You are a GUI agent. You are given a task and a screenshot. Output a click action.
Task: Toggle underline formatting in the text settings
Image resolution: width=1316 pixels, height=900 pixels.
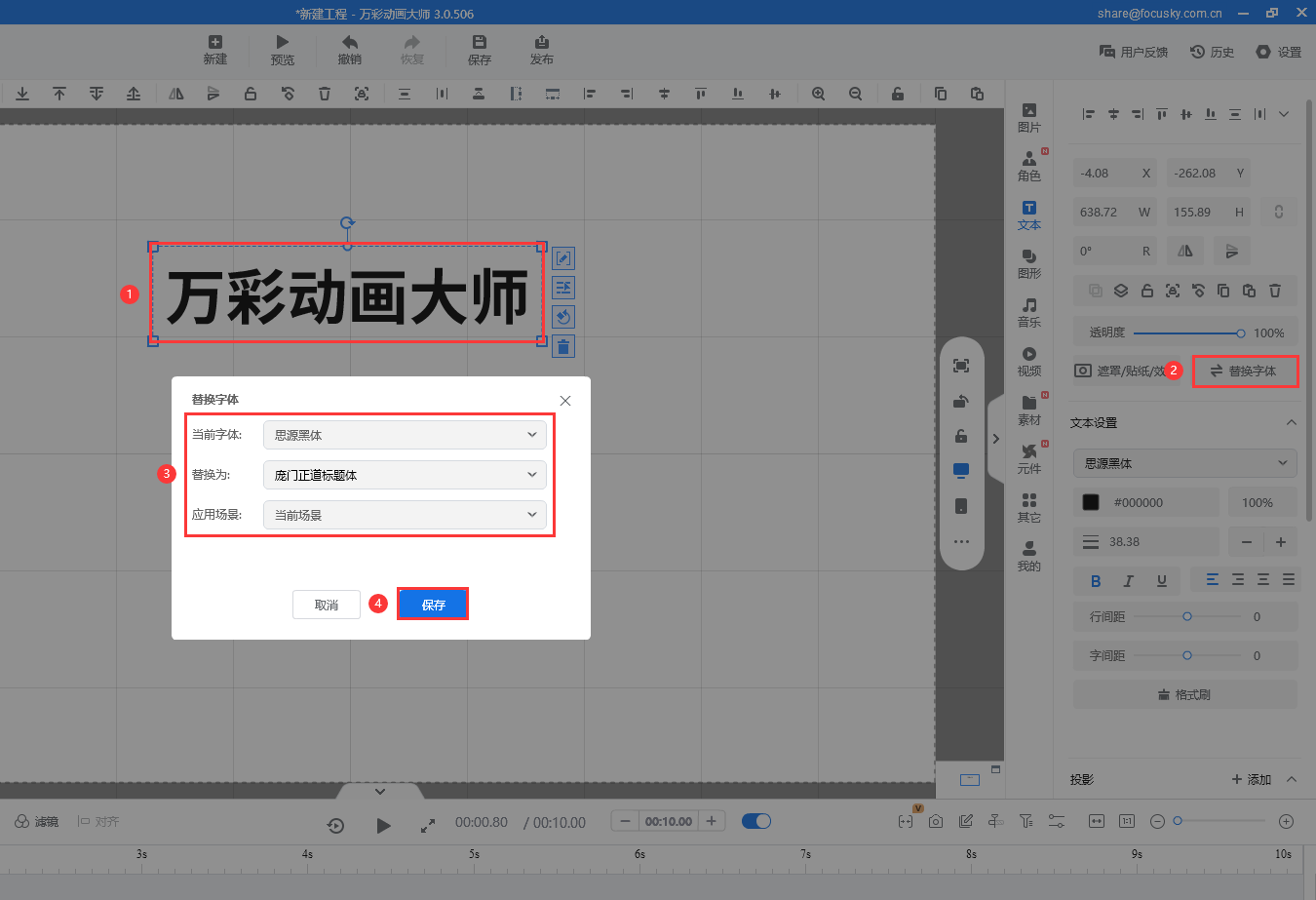click(x=1160, y=580)
